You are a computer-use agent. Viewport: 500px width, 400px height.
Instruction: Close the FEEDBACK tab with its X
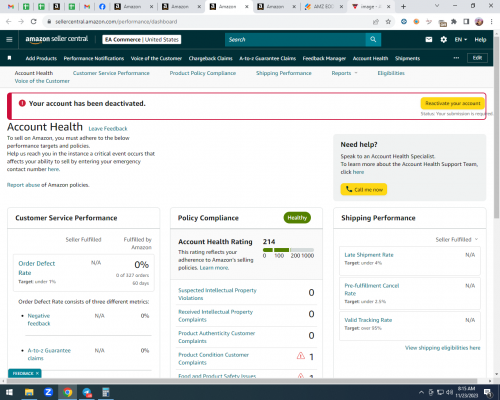(x=37, y=373)
